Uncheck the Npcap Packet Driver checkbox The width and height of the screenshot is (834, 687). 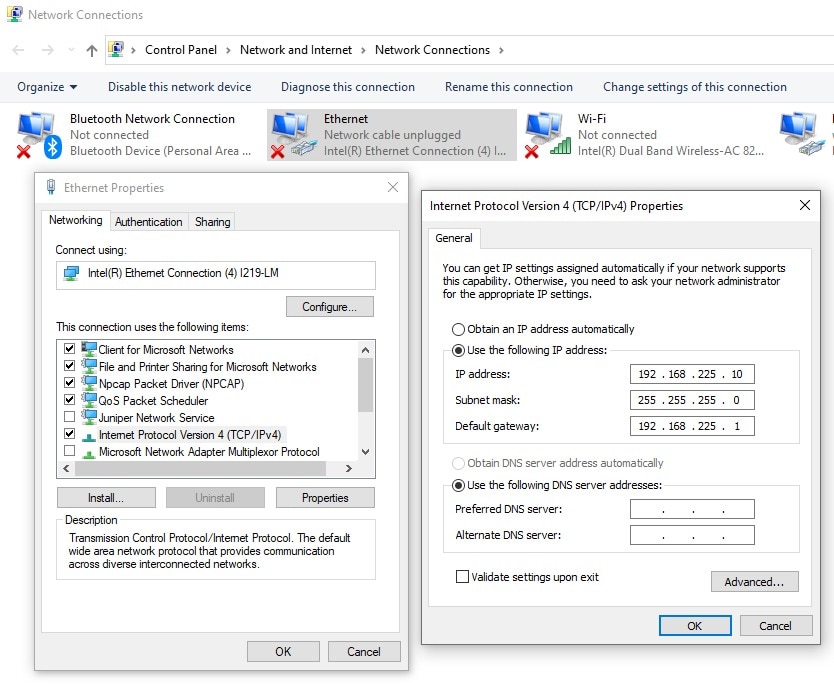tap(69, 384)
